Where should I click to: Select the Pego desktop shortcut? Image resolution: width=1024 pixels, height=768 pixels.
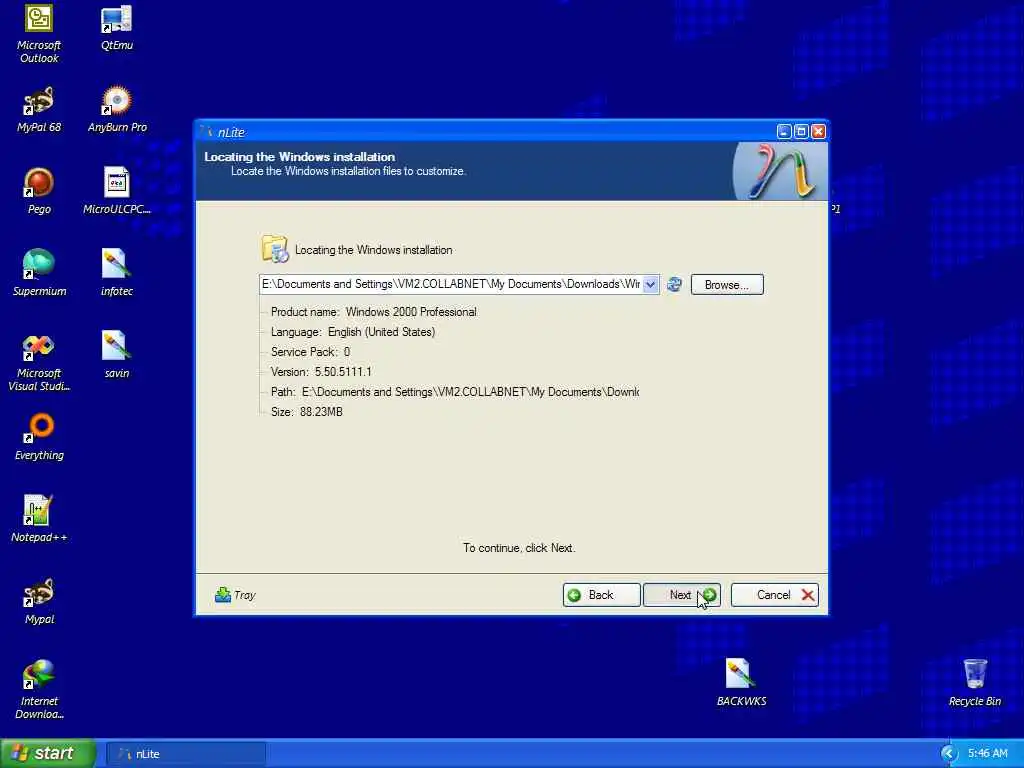39,191
